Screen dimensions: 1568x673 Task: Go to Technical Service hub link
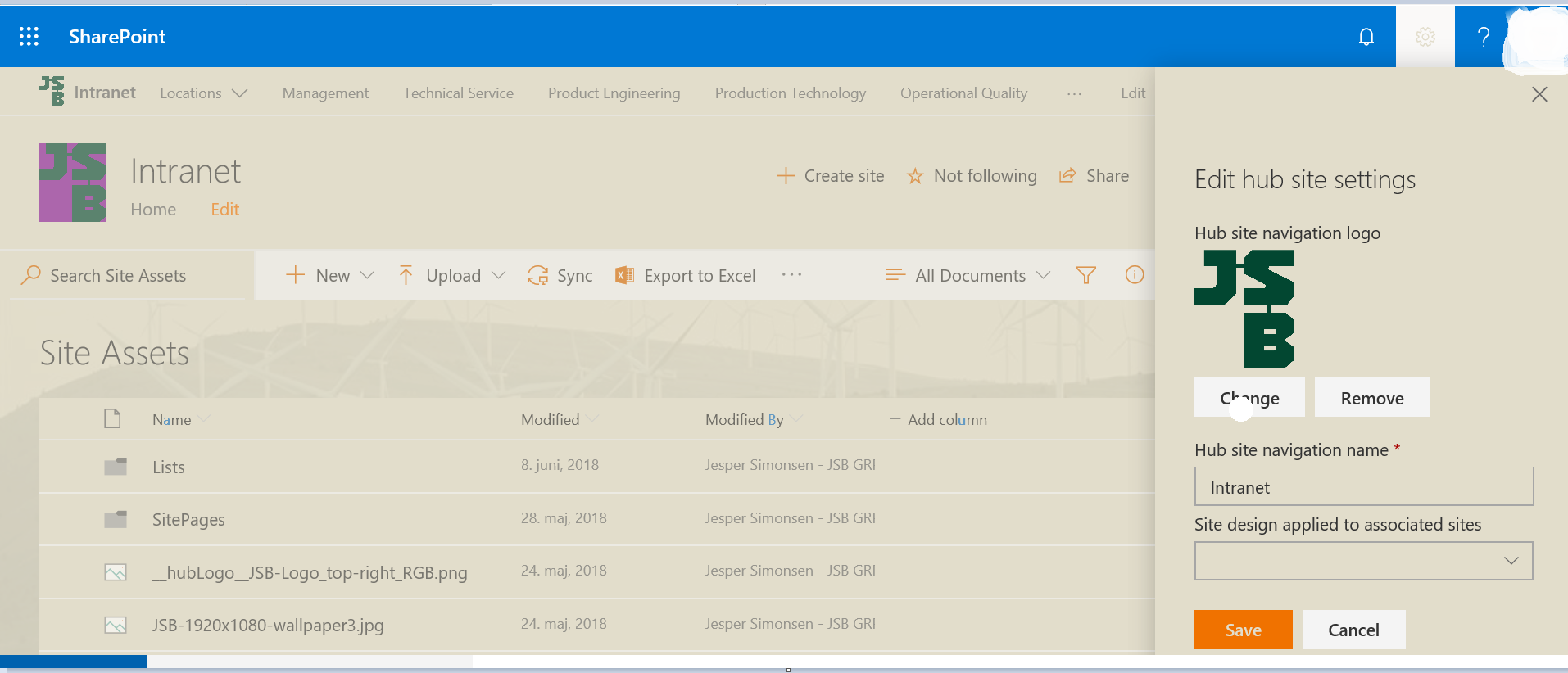tap(458, 93)
